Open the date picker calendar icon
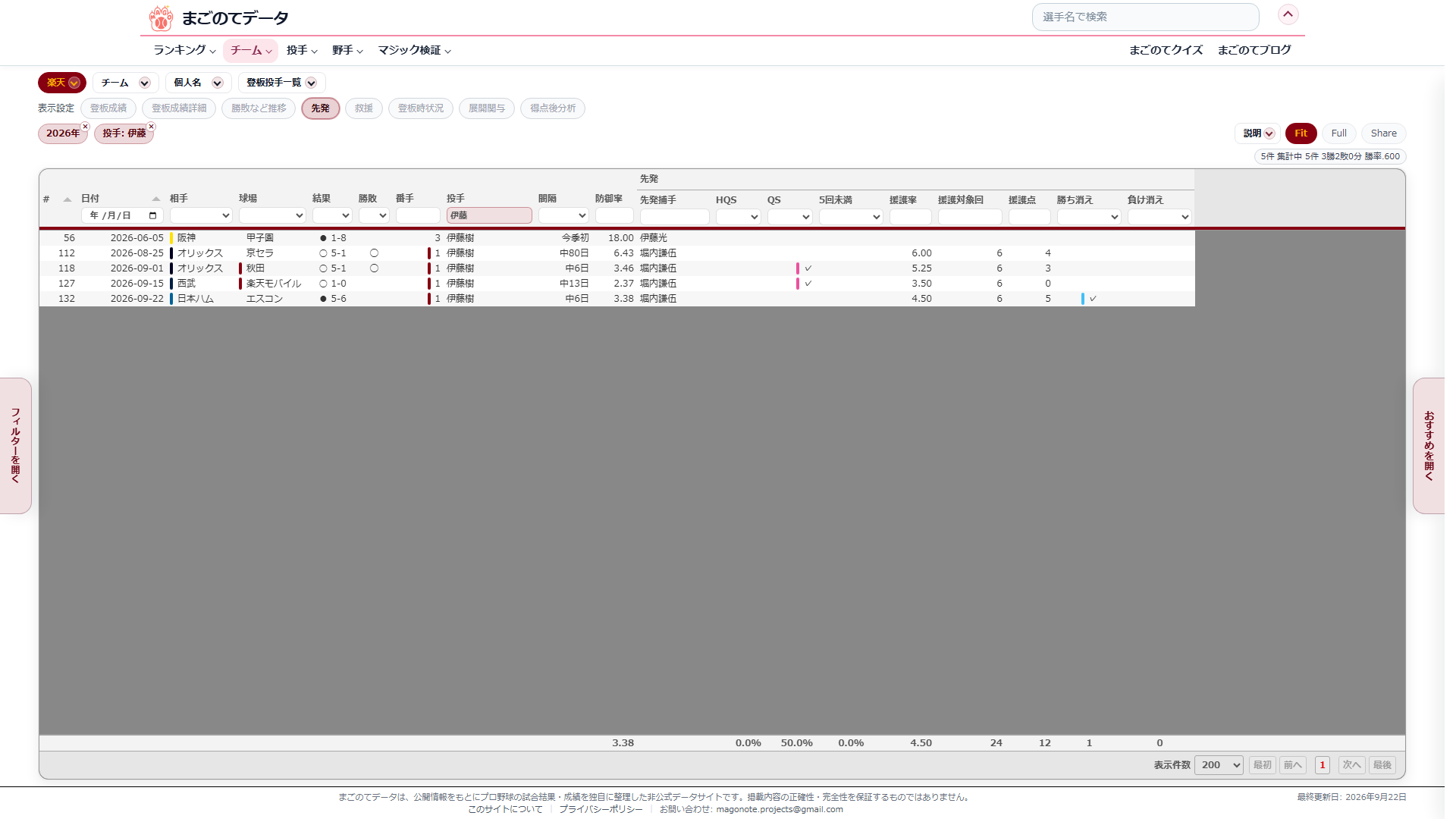1456x819 pixels. pyautogui.click(x=152, y=215)
